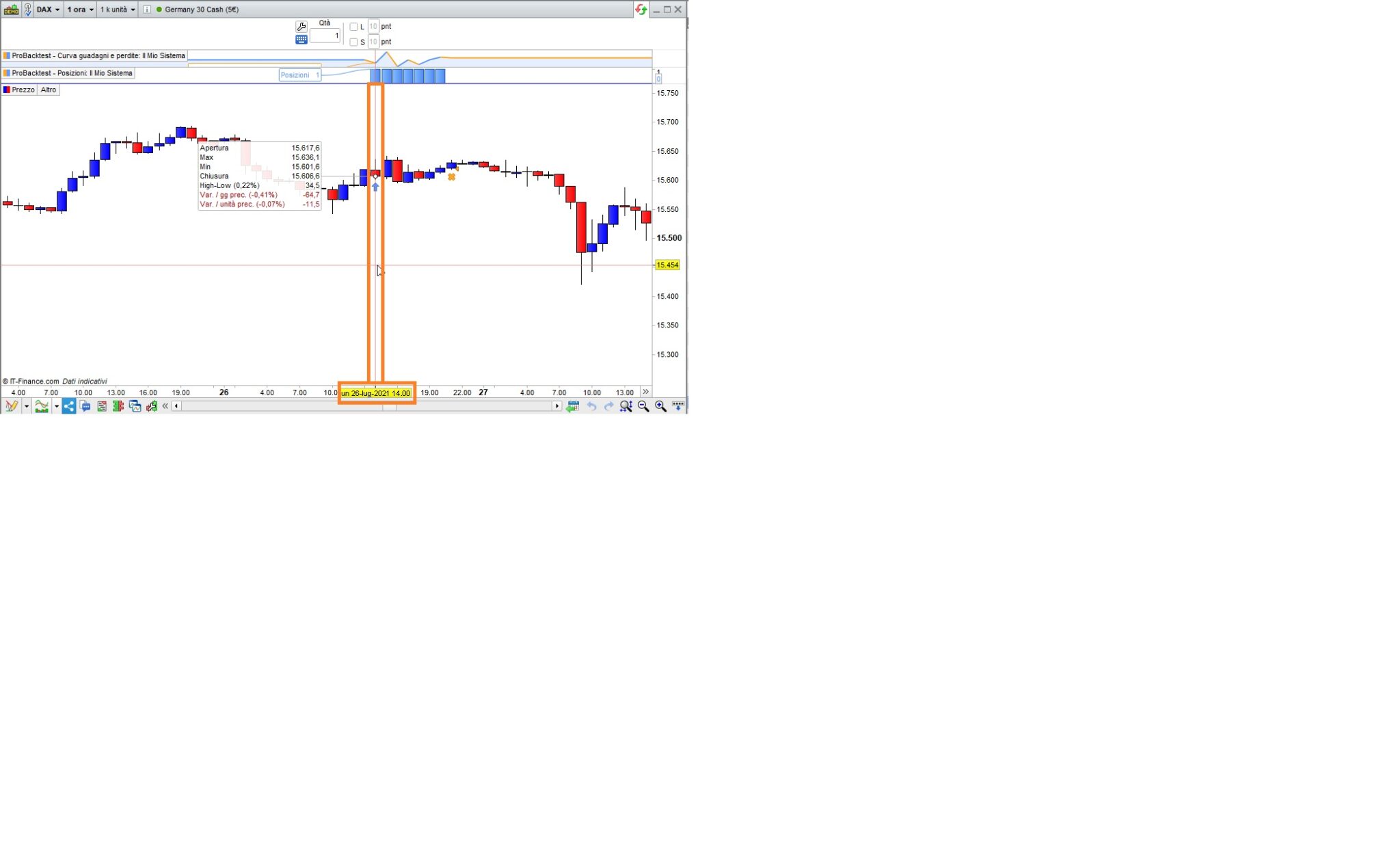Click the wrench settings icon near Qtà
This screenshot has height=852, width=1400.
click(x=301, y=27)
